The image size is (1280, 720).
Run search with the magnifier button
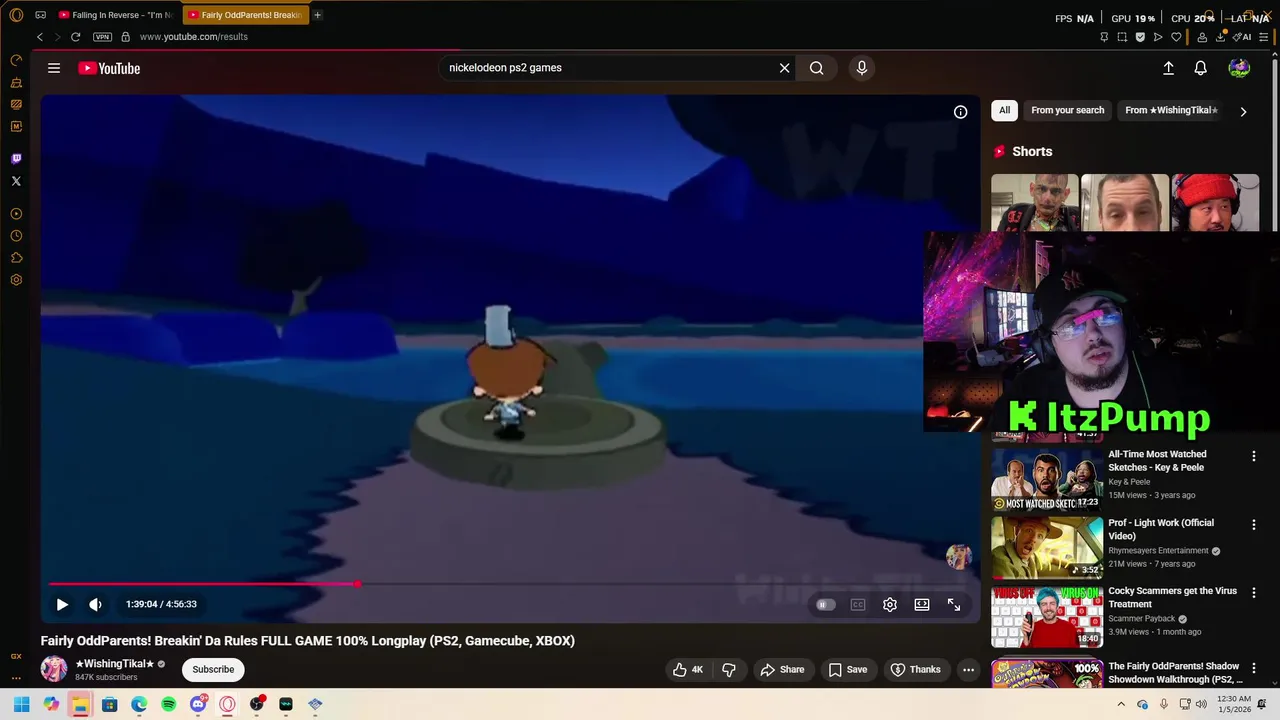pos(817,68)
